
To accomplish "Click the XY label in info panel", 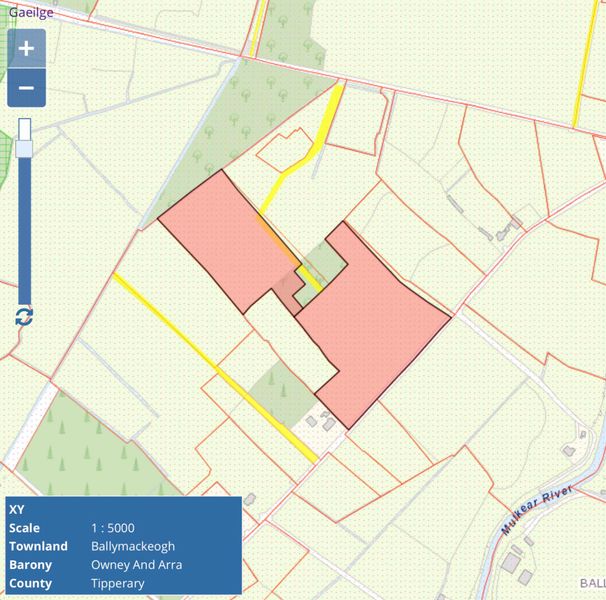I will pyautogui.click(x=17, y=510).
